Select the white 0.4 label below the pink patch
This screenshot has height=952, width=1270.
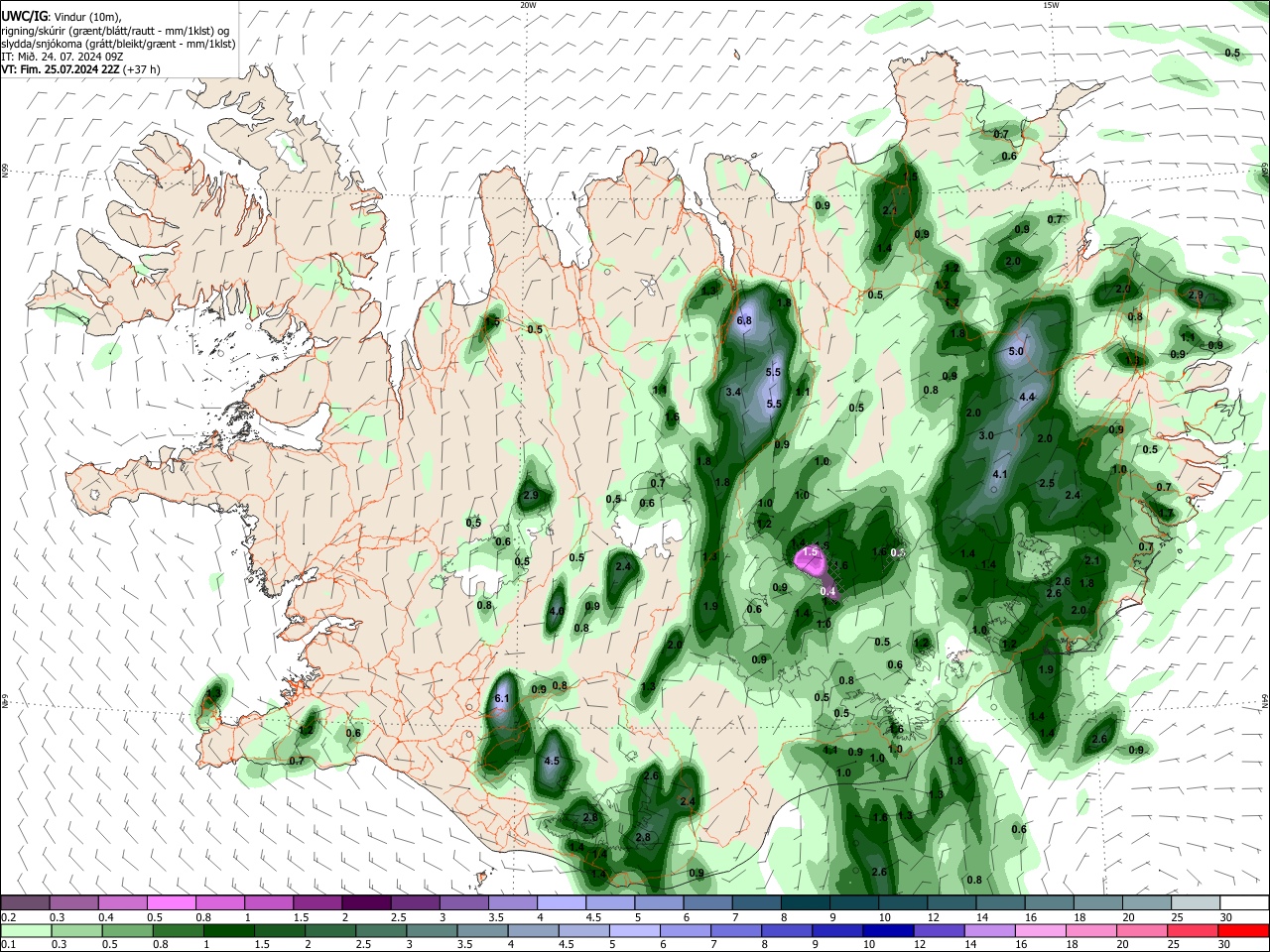829,592
